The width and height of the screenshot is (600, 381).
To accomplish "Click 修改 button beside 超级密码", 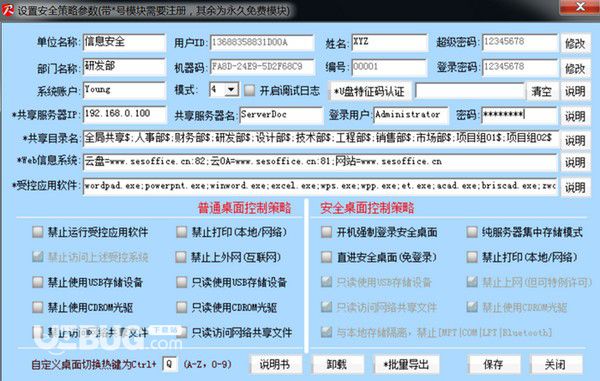I will coord(575,43).
